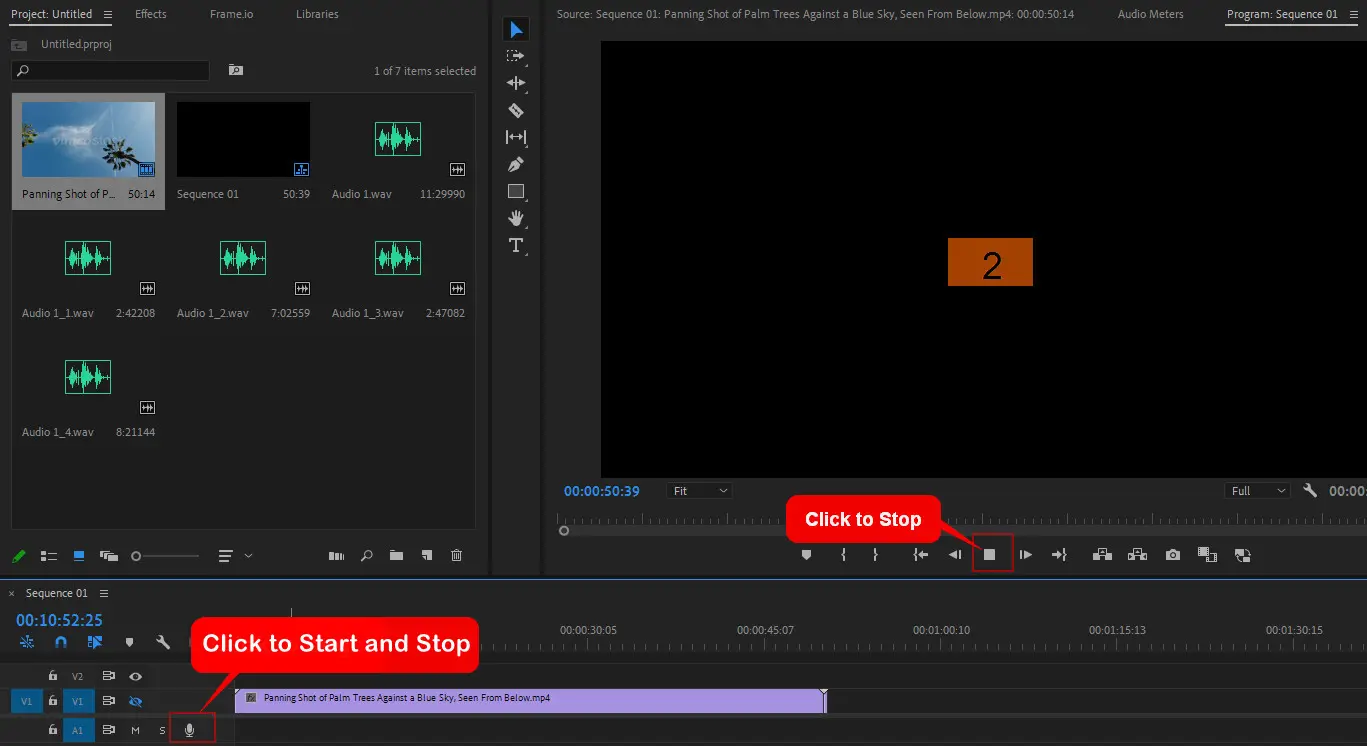This screenshot has width=1367, height=746.
Task: Select the Selection tool arrow
Action: (516, 30)
